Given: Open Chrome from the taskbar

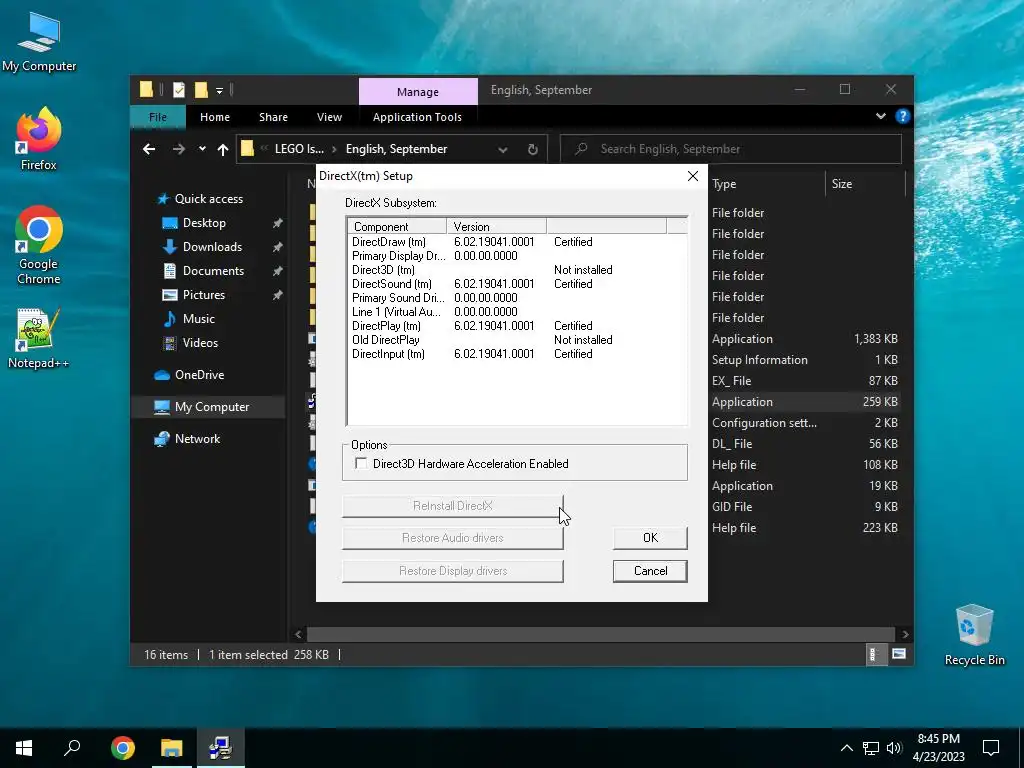Looking at the screenshot, I should pyautogui.click(x=123, y=748).
